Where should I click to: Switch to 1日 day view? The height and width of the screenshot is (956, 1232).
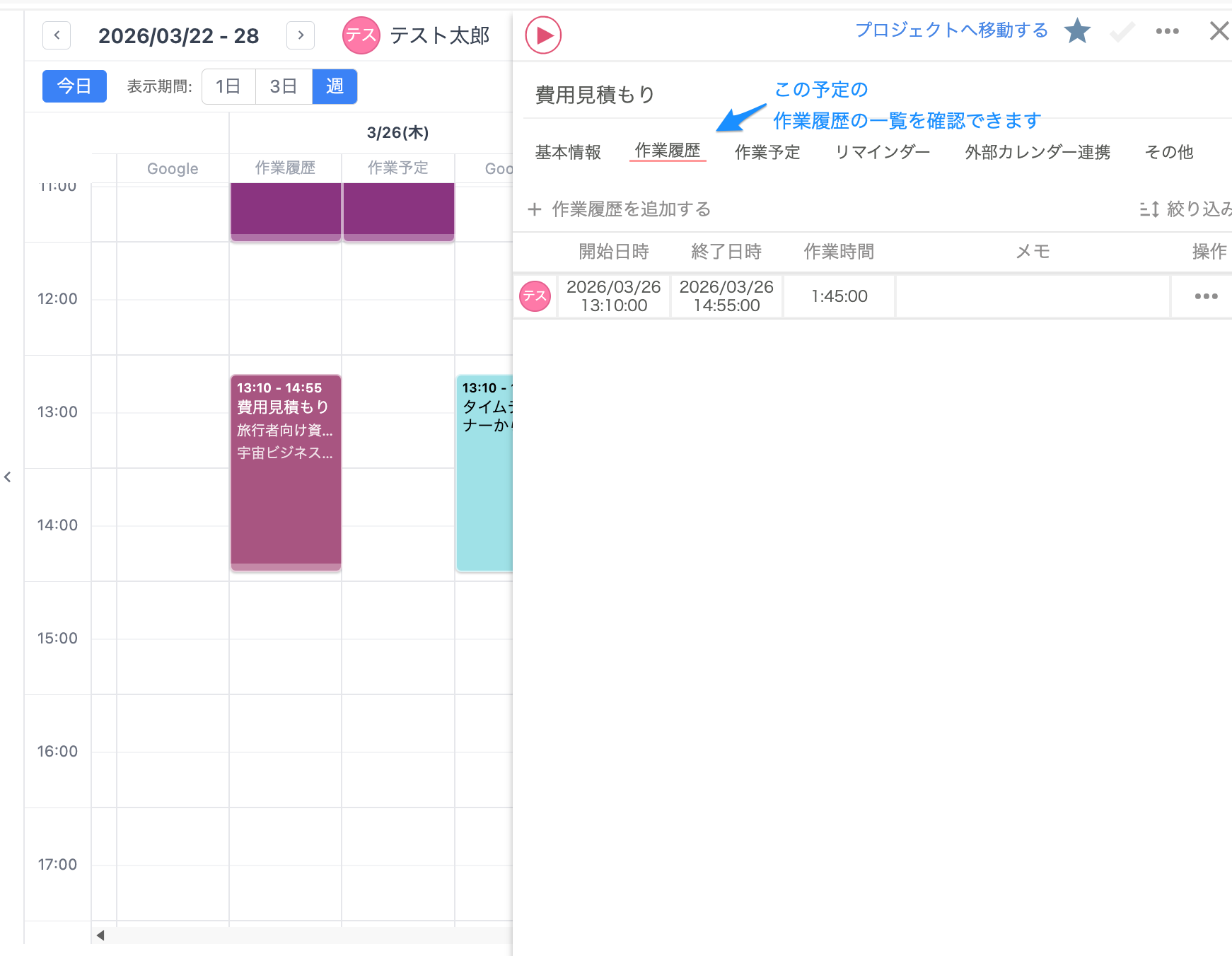pyautogui.click(x=228, y=86)
